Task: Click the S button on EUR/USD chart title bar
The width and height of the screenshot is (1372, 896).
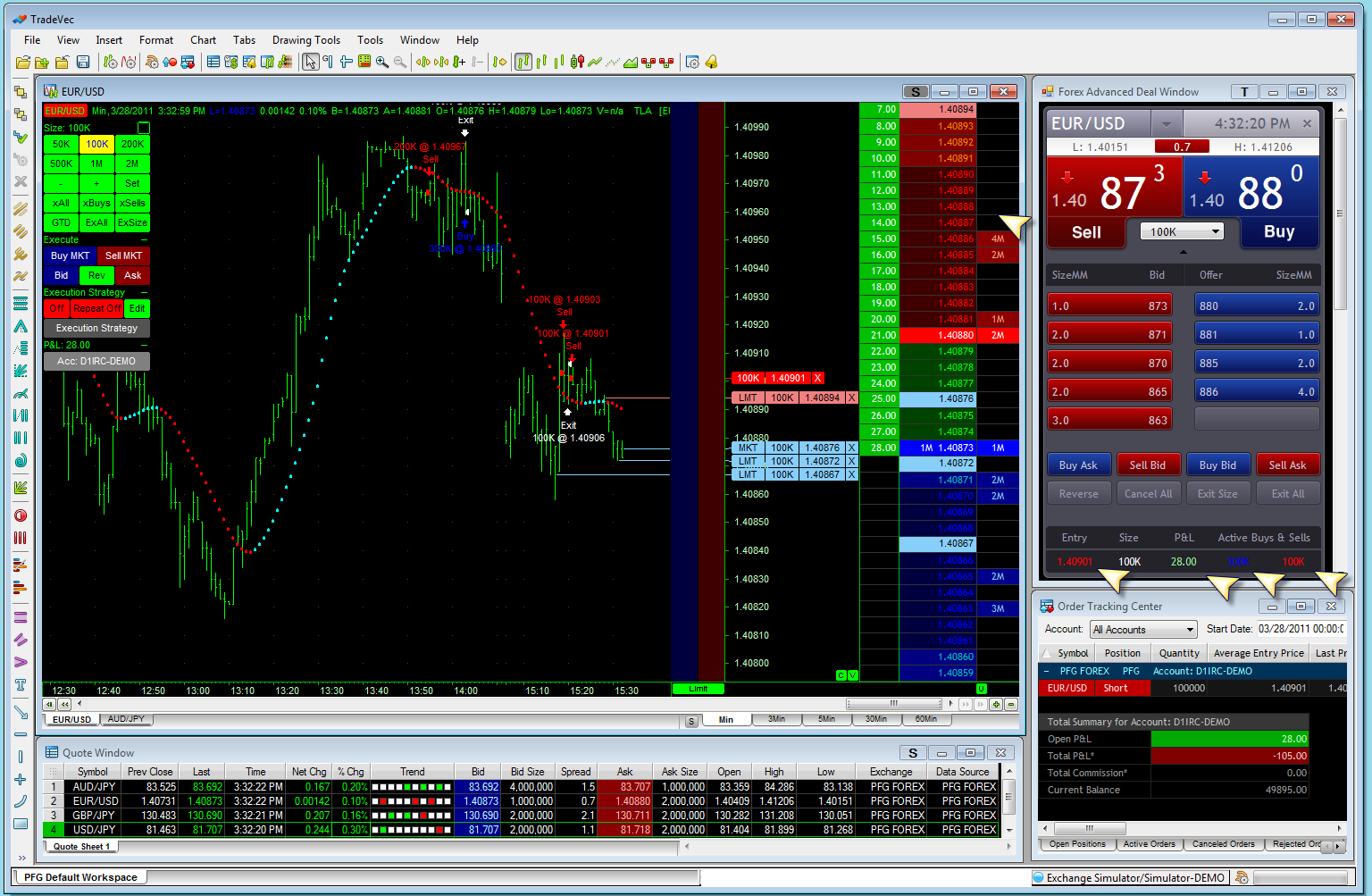Action: click(x=916, y=91)
